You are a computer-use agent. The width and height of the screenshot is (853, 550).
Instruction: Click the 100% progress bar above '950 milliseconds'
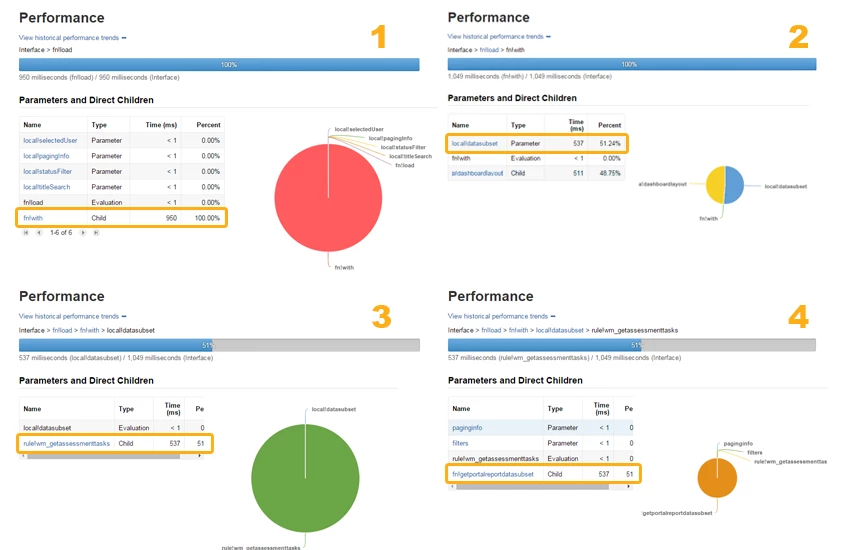pos(219,65)
